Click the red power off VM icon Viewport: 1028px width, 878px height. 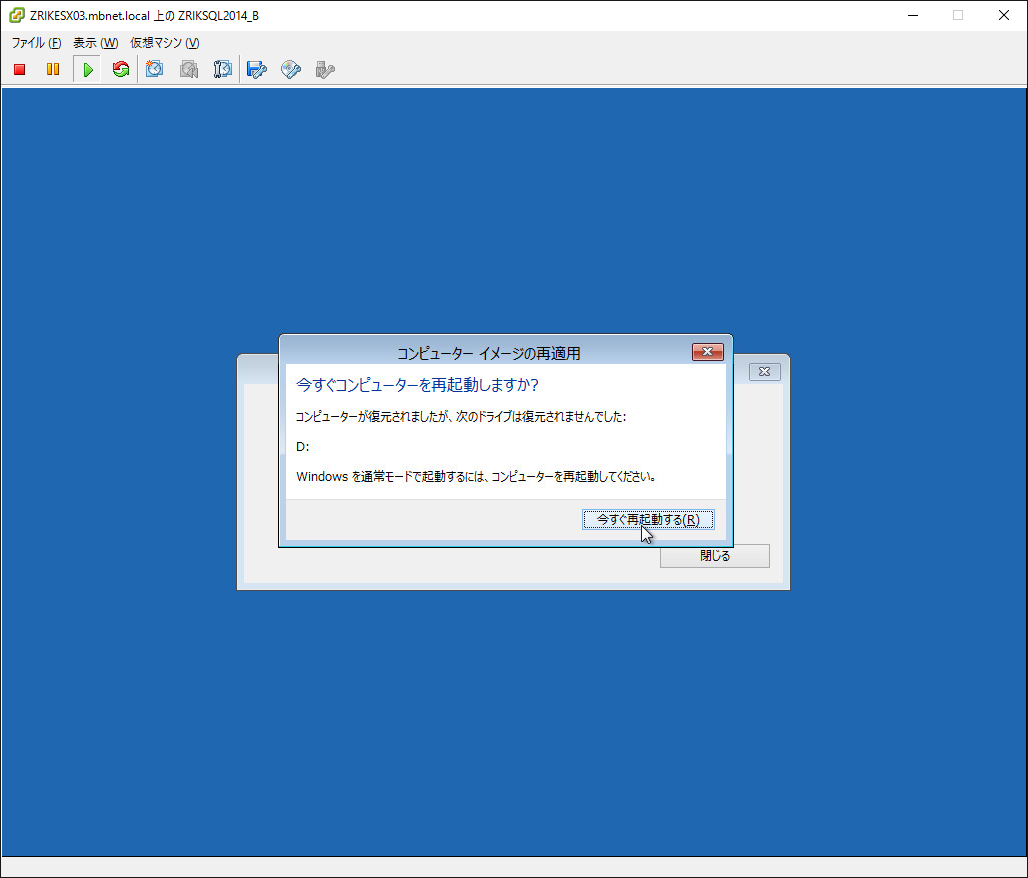click(x=20, y=70)
